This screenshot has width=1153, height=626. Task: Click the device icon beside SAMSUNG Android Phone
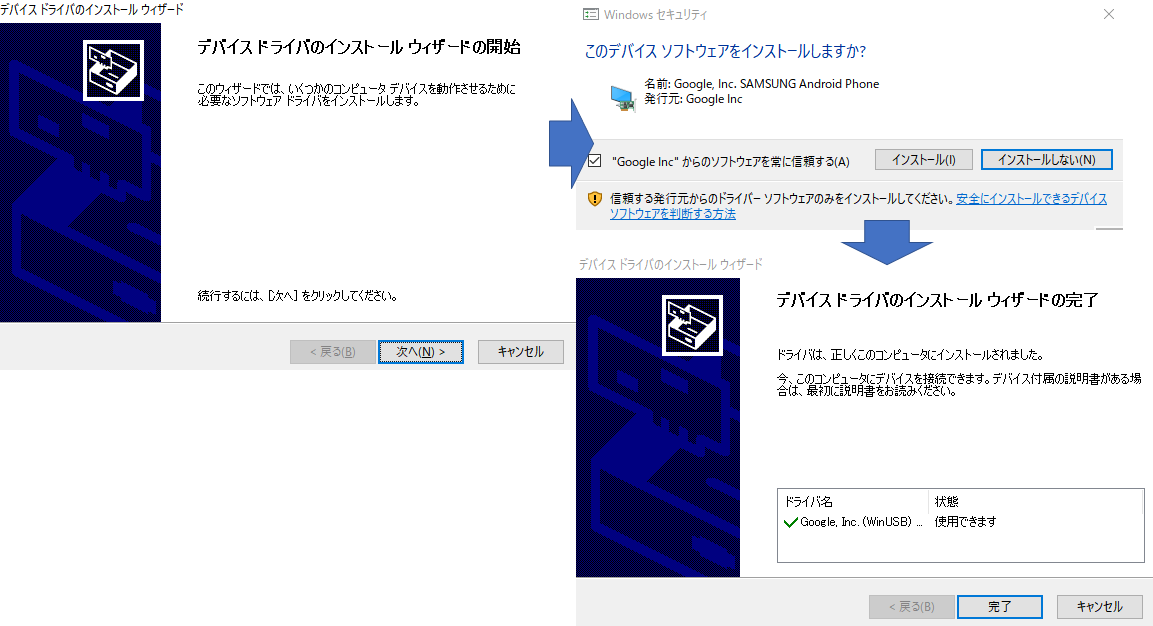623,98
